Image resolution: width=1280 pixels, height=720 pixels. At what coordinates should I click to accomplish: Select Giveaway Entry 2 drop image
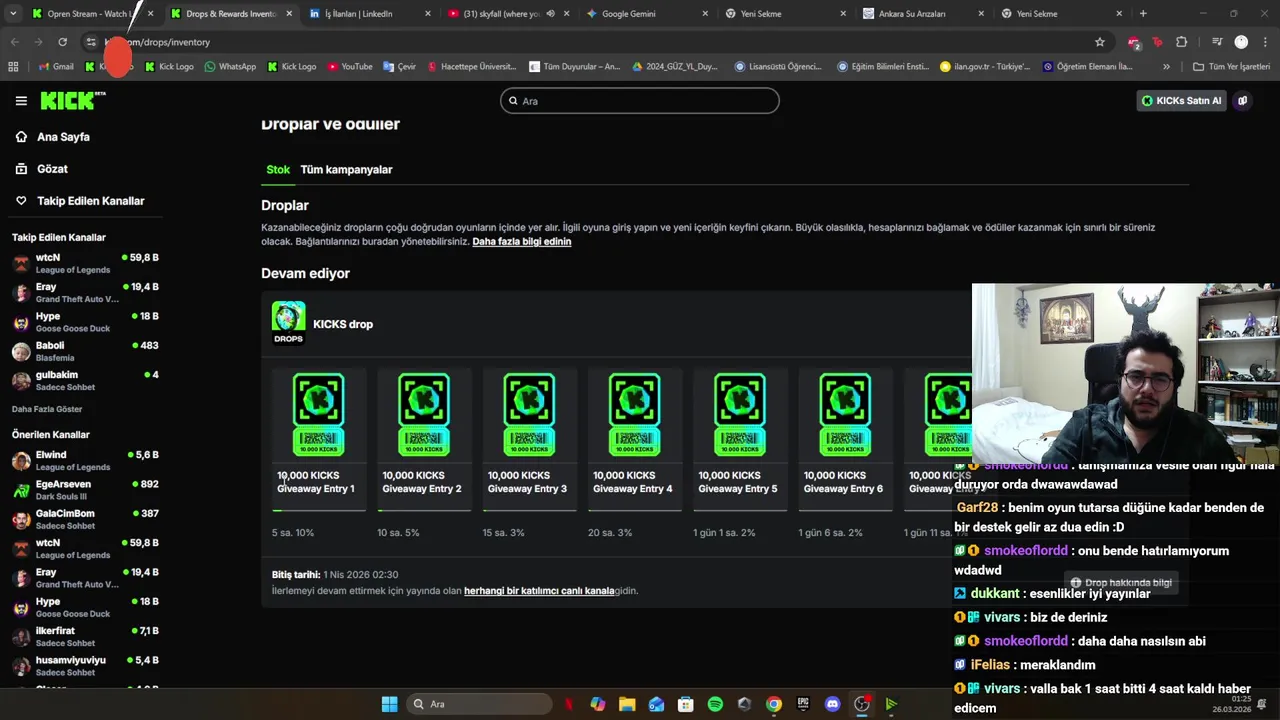click(x=424, y=415)
